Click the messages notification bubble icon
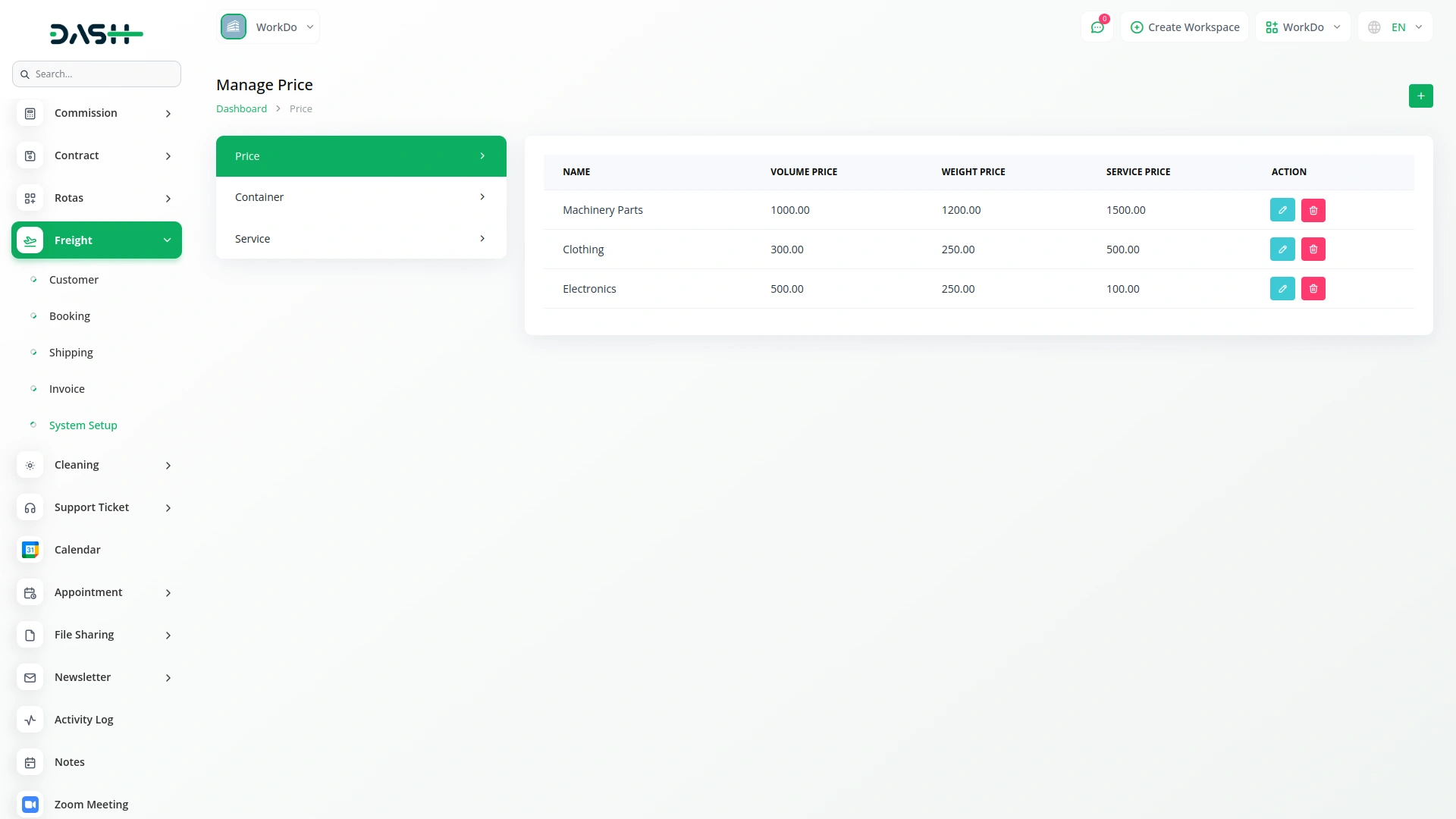 pyautogui.click(x=1097, y=27)
